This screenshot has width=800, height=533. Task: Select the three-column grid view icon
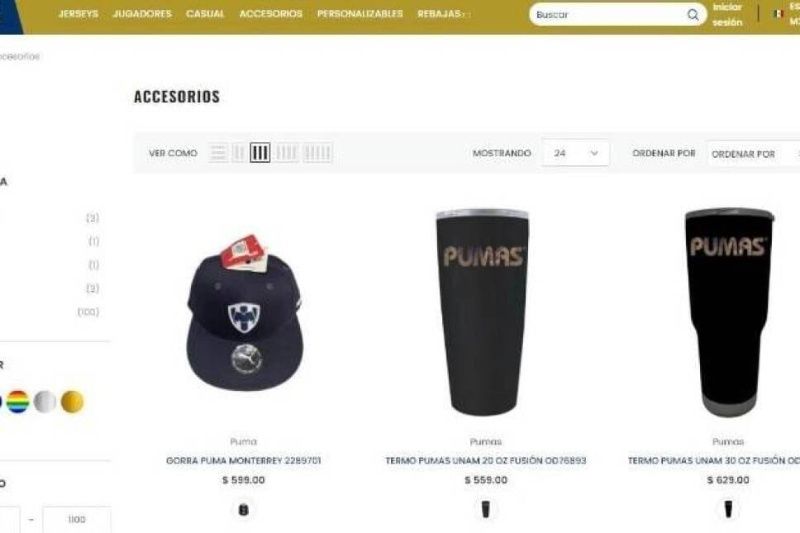pyautogui.click(x=260, y=153)
